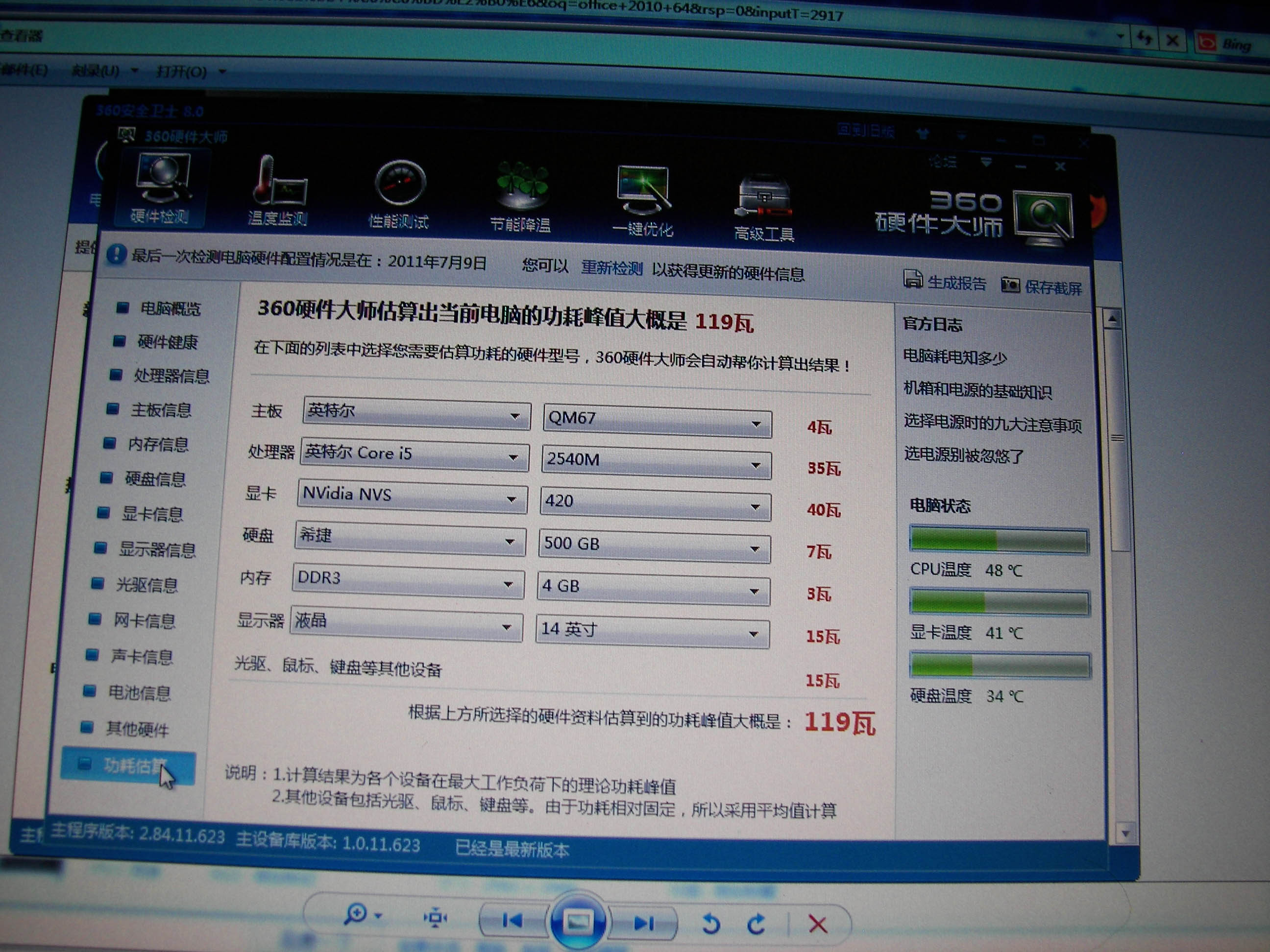Expand the 主板 model dropdown QM67
This screenshot has width=1270, height=952.
tap(658, 421)
